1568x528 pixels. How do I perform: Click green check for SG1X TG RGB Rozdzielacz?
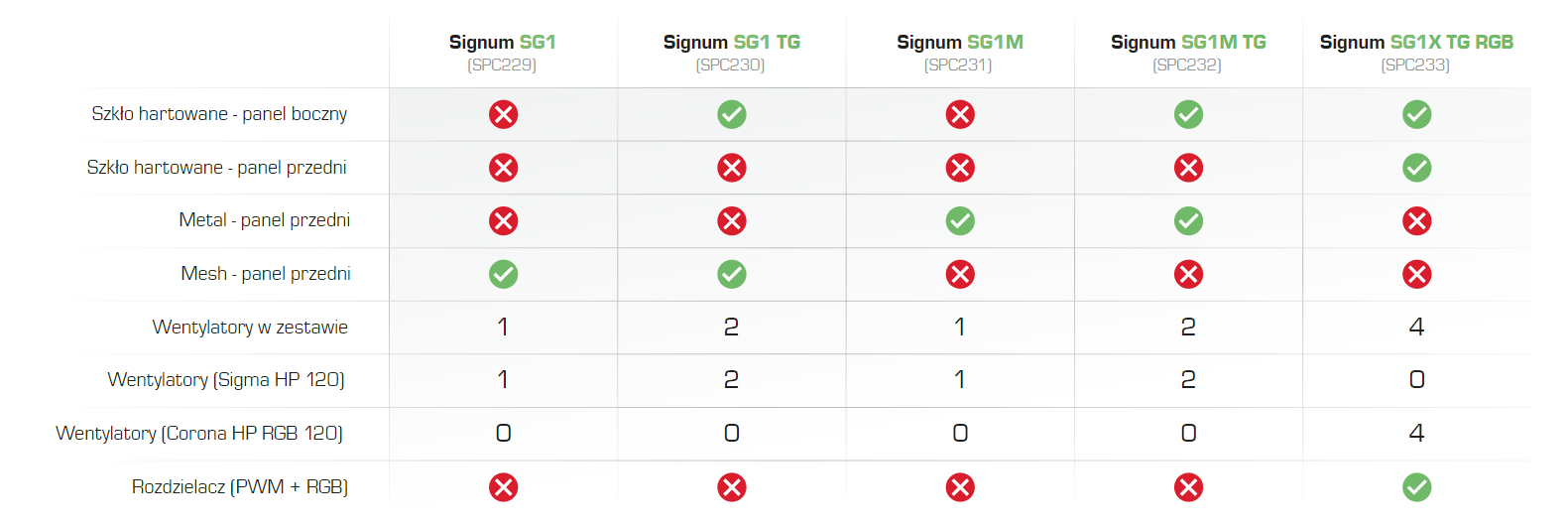tap(1416, 487)
